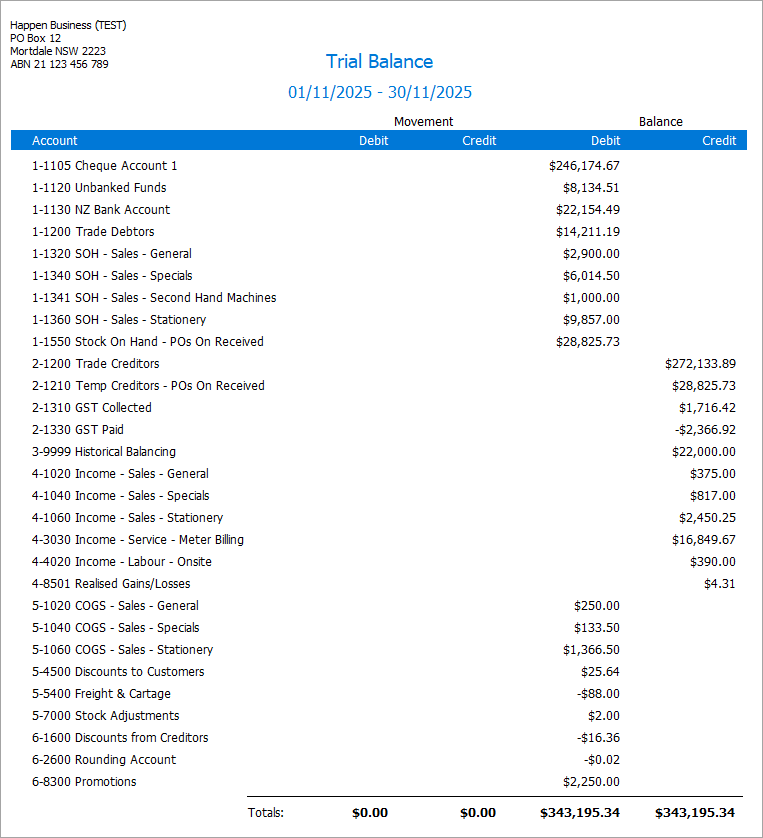The width and height of the screenshot is (763, 838).
Task: Click the Account column header
Action: [54, 141]
